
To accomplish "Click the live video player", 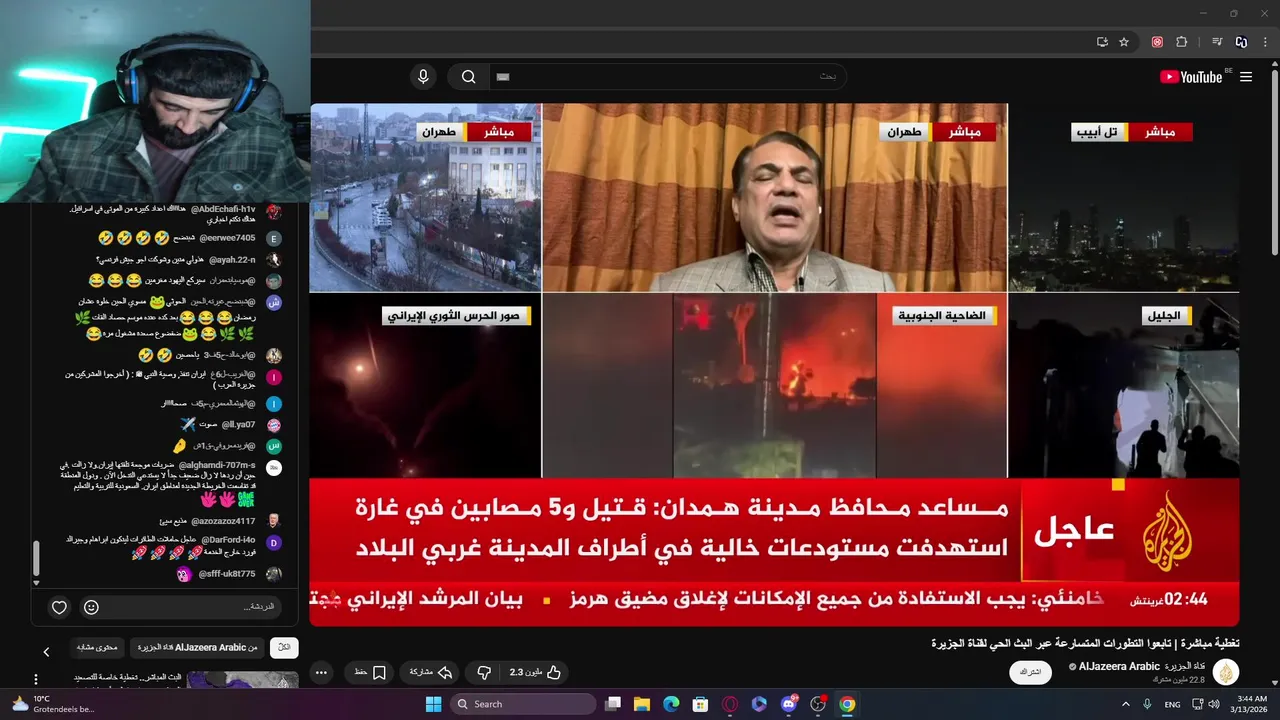I will [x=774, y=364].
